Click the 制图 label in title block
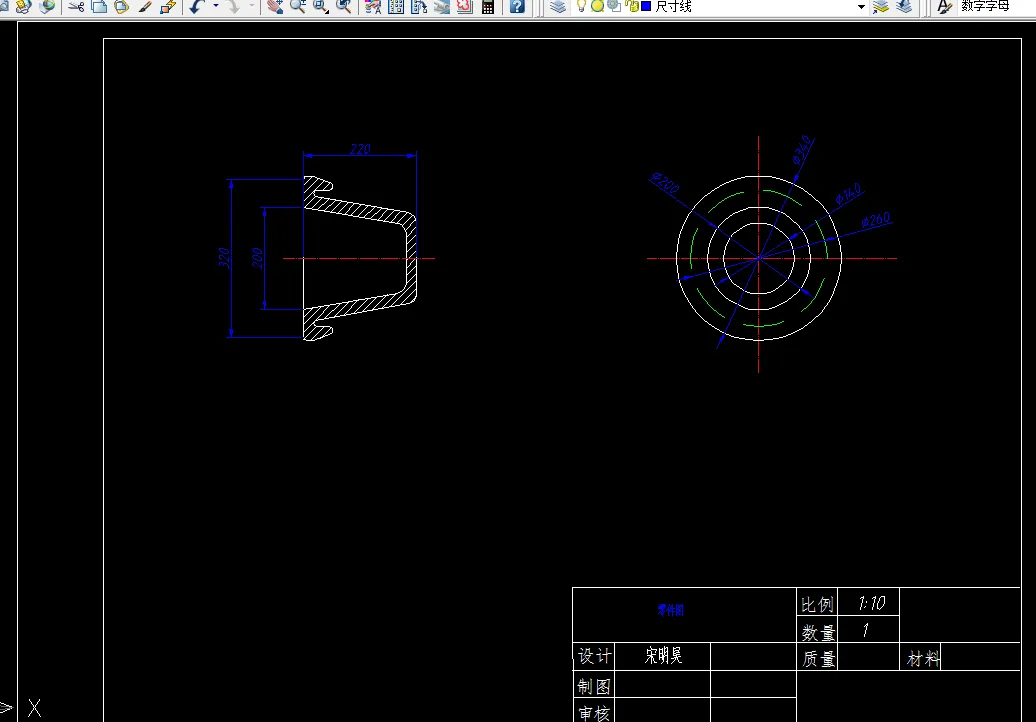This screenshot has height=722, width=1036. click(x=594, y=686)
